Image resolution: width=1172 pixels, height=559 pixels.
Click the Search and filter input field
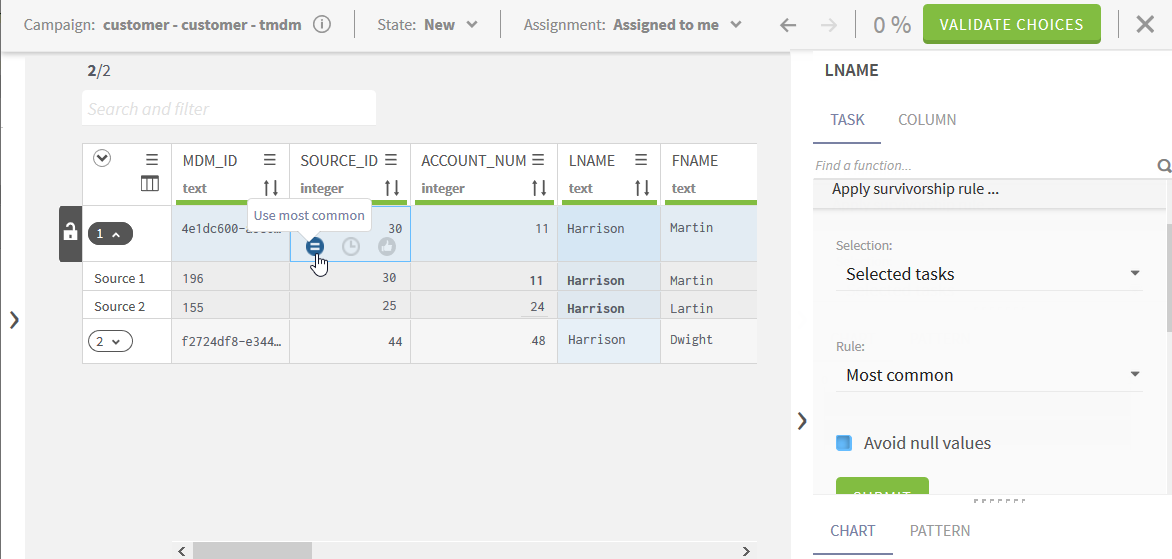pyautogui.click(x=229, y=109)
